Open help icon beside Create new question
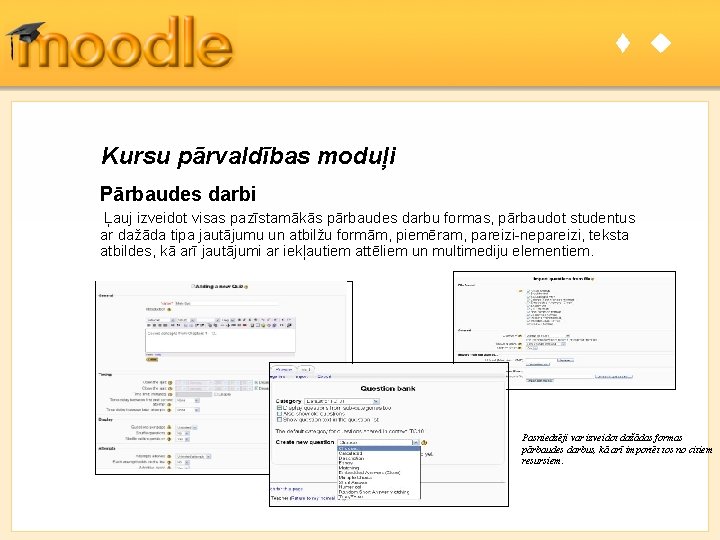Image resolution: width=720 pixels, height=540 pixels. tap(424, 442)
